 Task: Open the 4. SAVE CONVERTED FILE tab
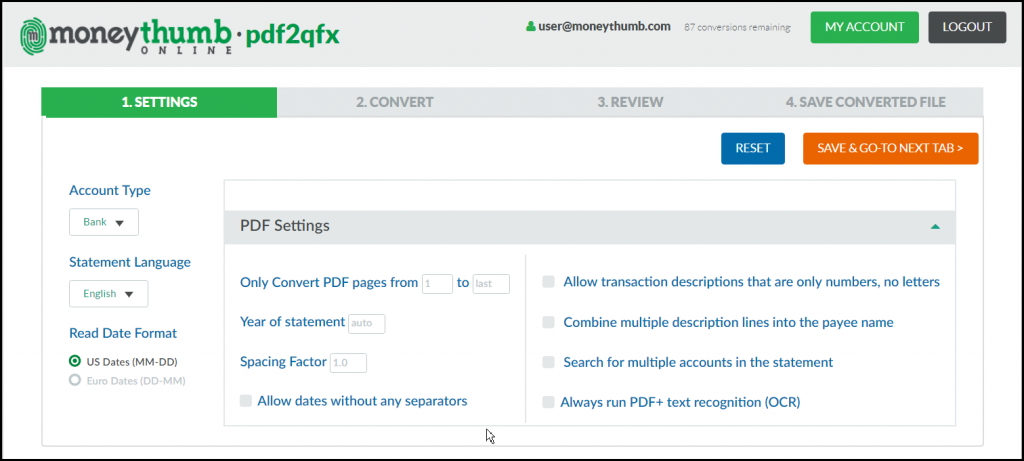865,103
